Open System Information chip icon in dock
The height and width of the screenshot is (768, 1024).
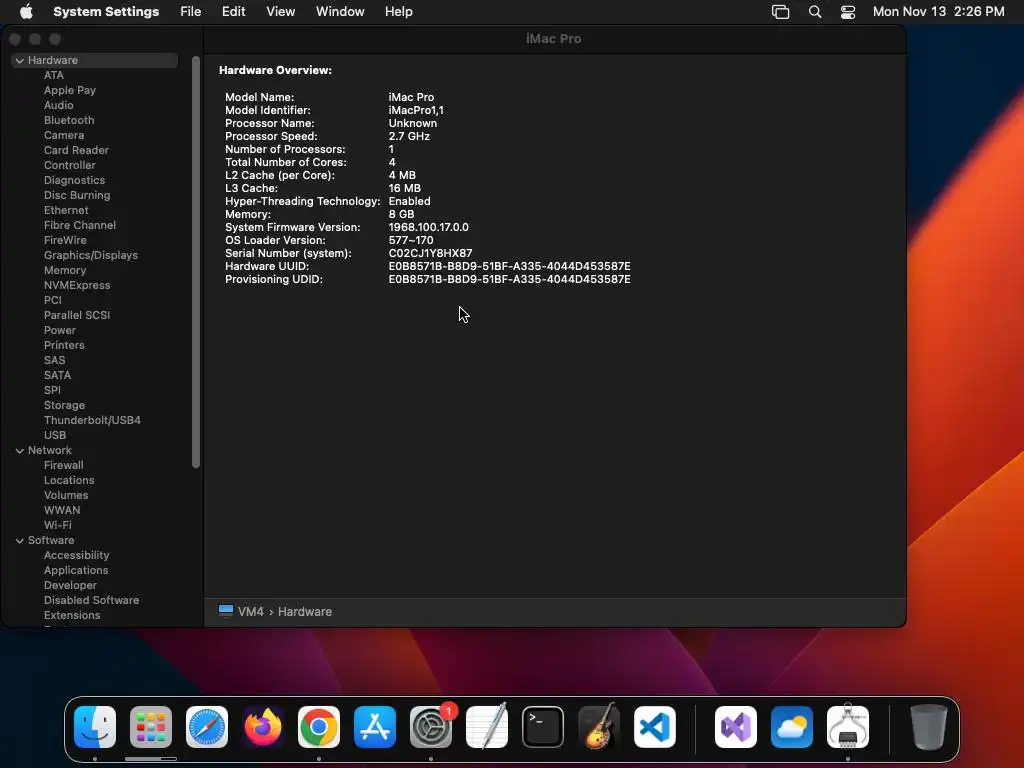[848, 727]
